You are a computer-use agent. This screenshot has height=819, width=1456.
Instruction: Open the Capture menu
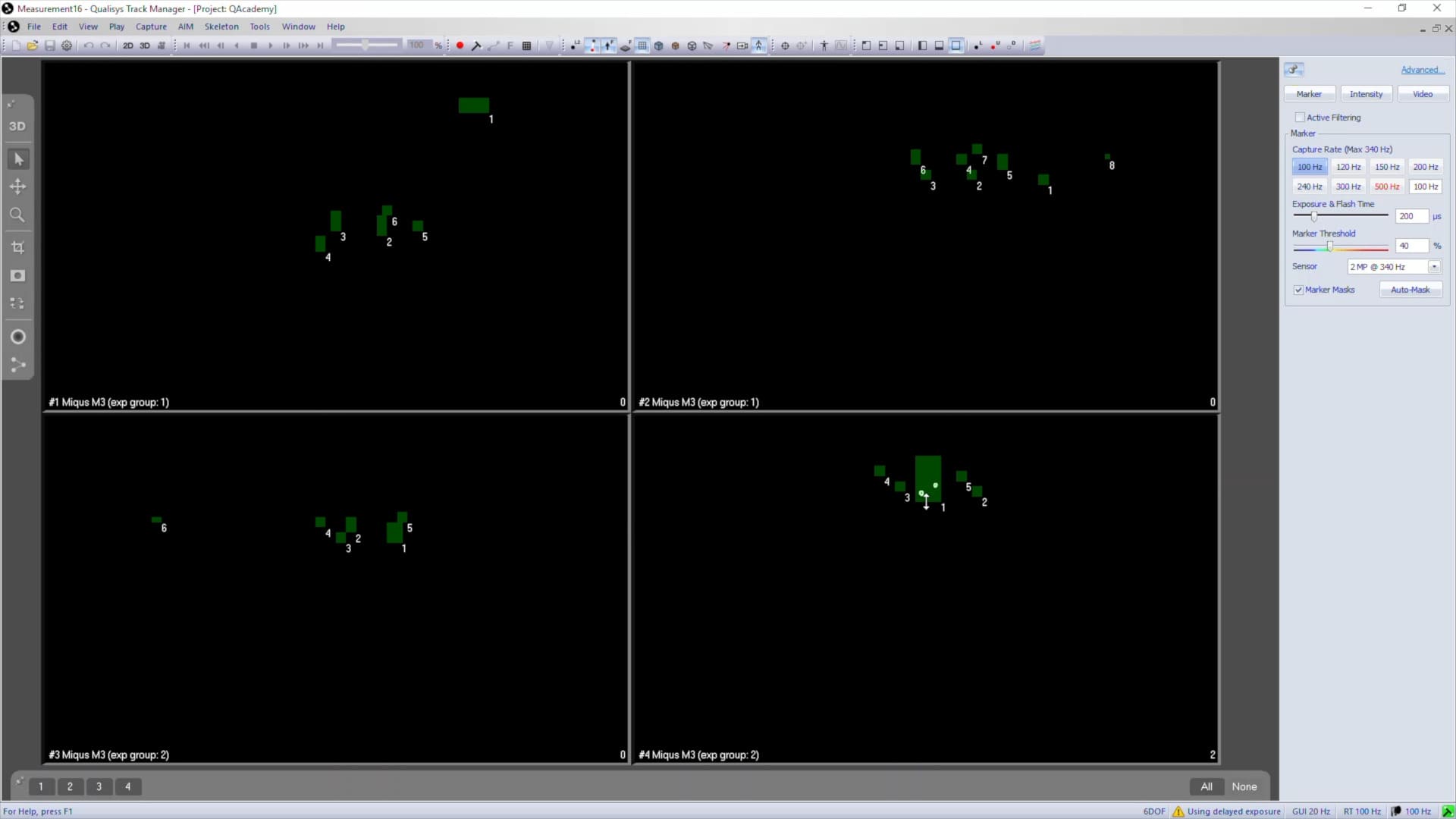(151, 27)
